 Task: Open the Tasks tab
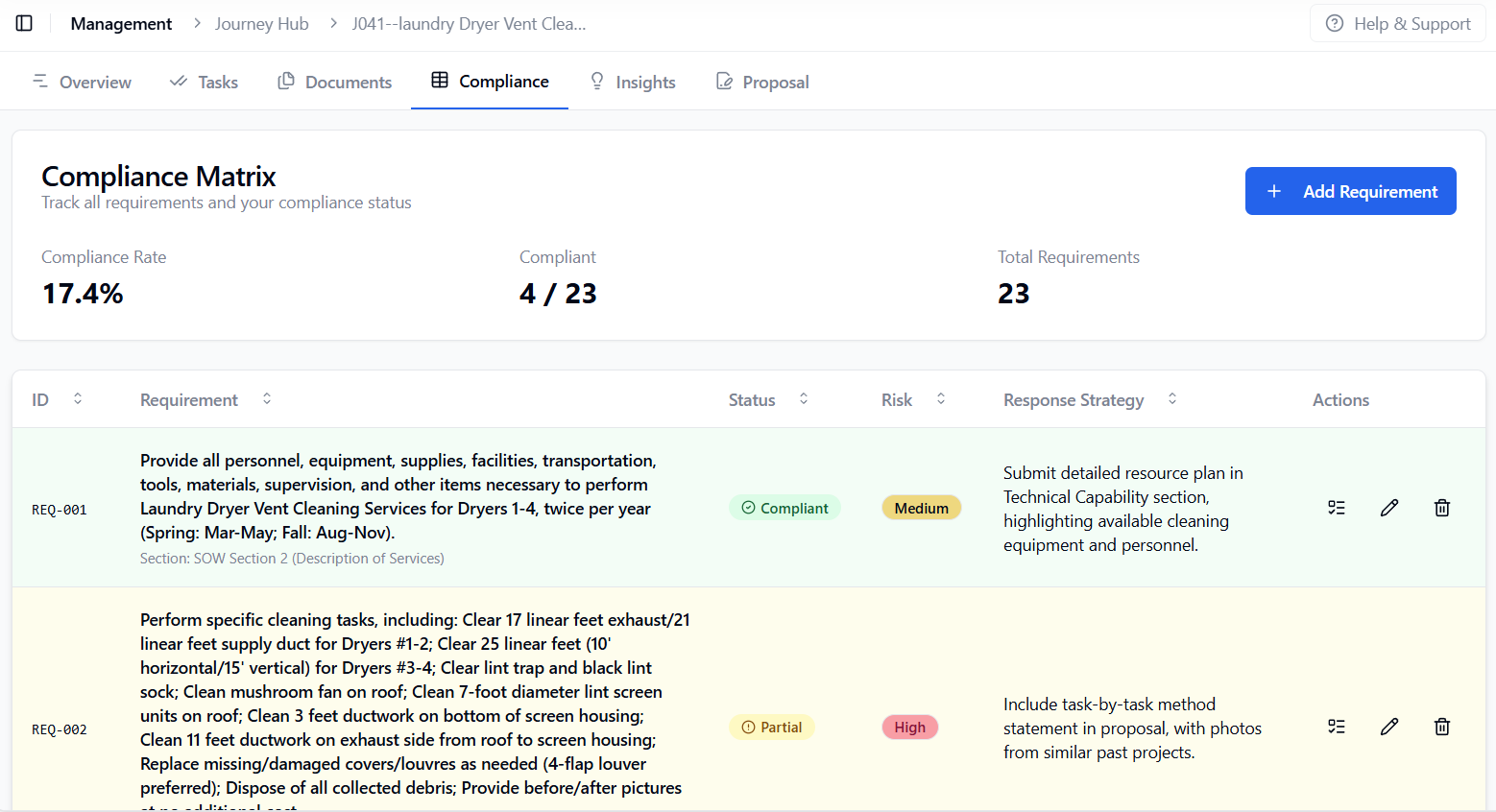click(203, 82)
